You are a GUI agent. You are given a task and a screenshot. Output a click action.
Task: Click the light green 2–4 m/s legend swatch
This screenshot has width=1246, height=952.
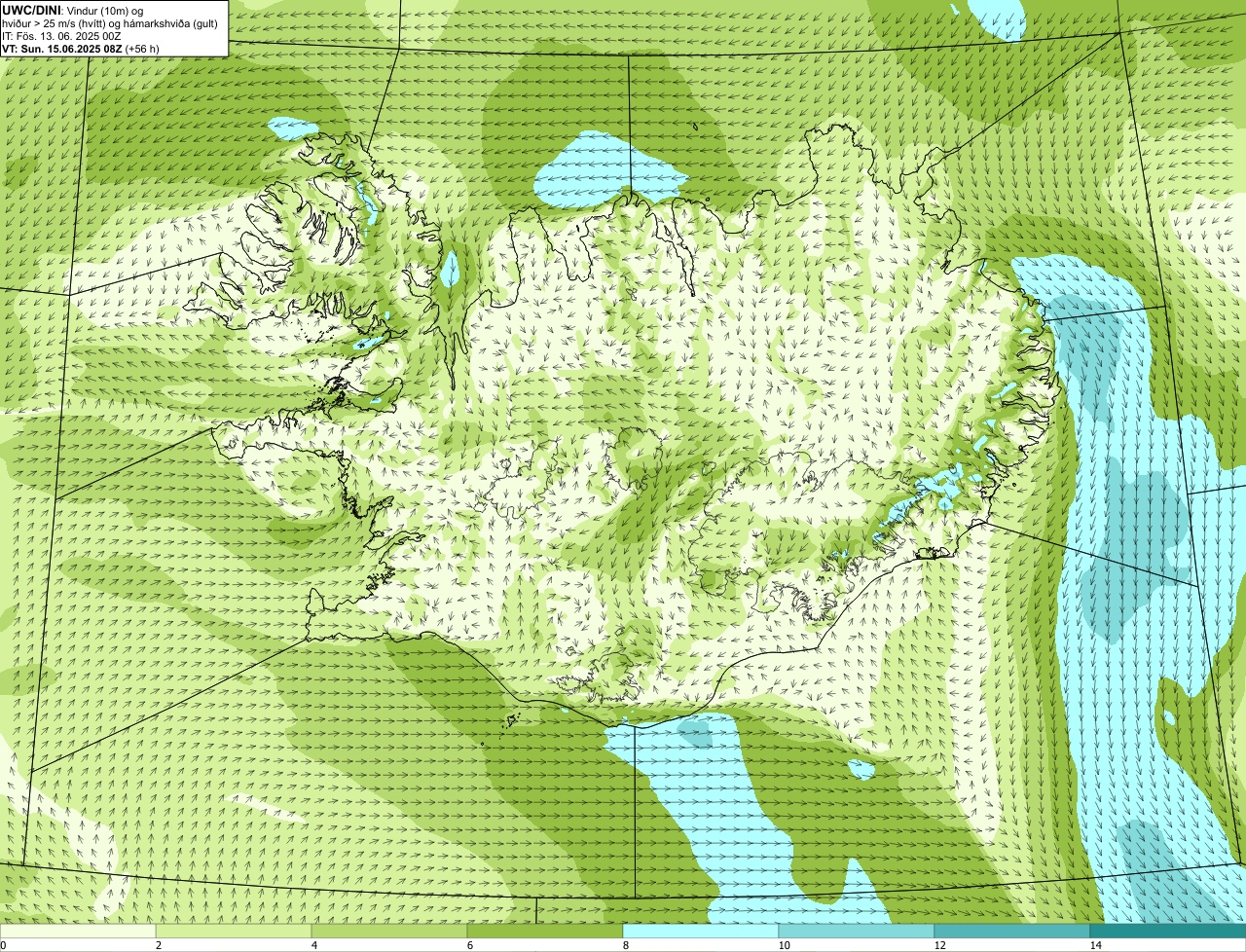coord(234,931)
